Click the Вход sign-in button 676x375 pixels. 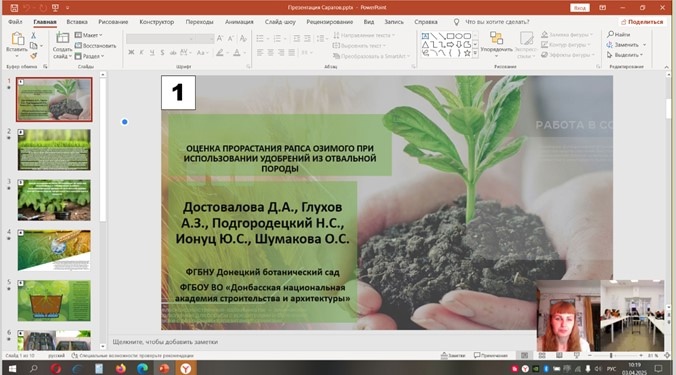(x=579, y=8)
